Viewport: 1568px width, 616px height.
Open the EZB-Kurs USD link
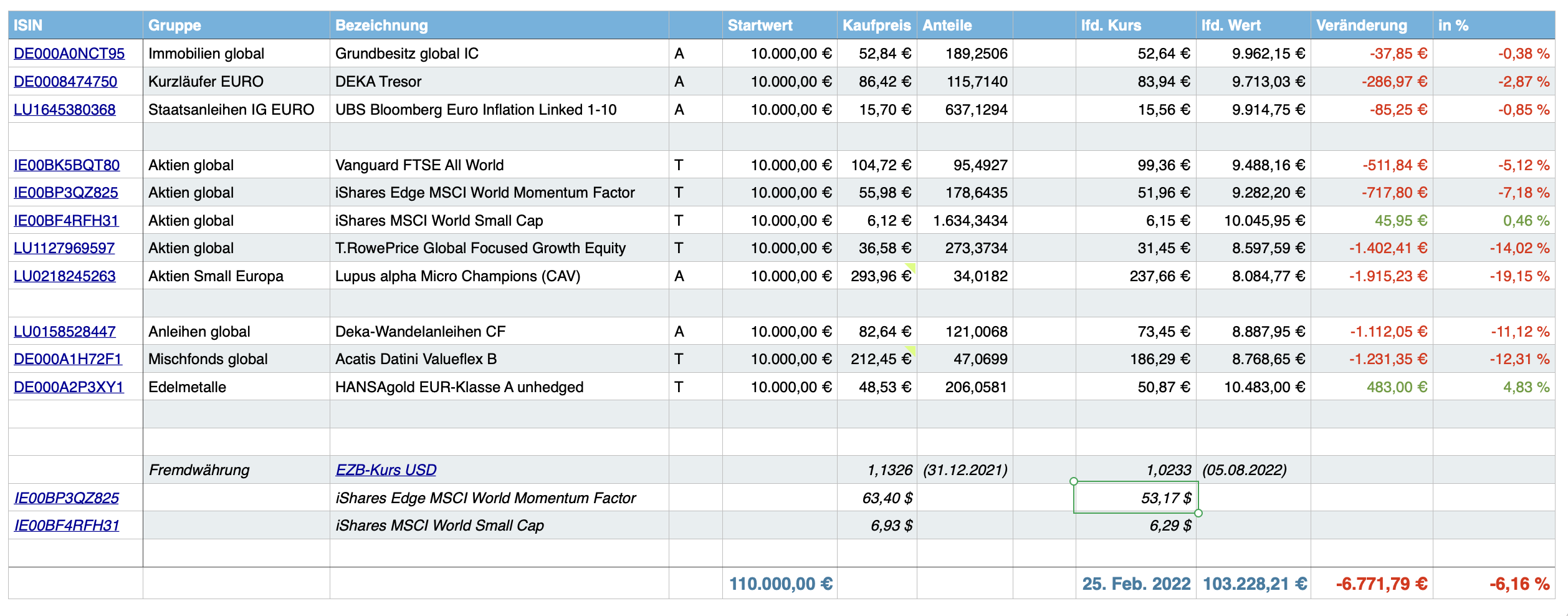click(386, 470)
